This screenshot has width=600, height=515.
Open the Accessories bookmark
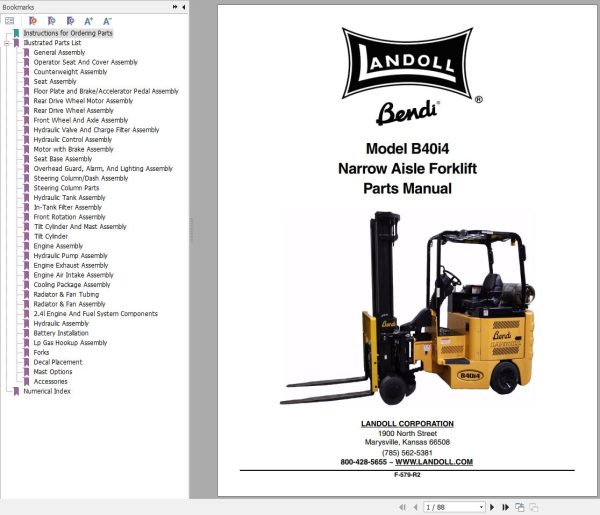(50, 381)
